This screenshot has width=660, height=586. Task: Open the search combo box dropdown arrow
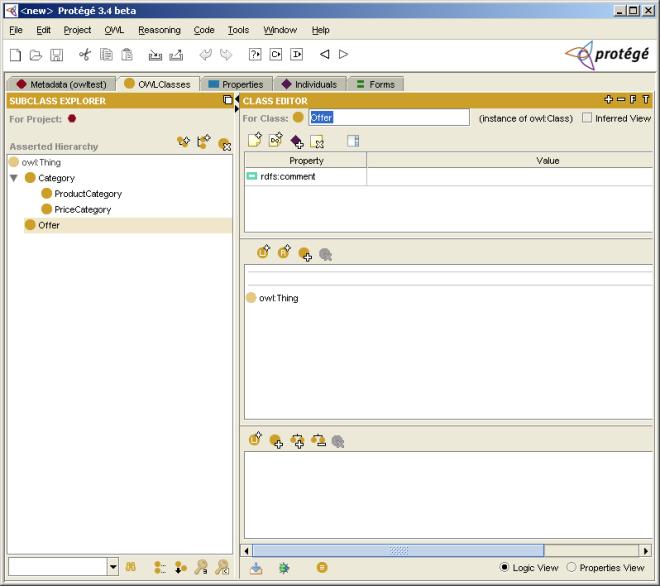point(113,567)
